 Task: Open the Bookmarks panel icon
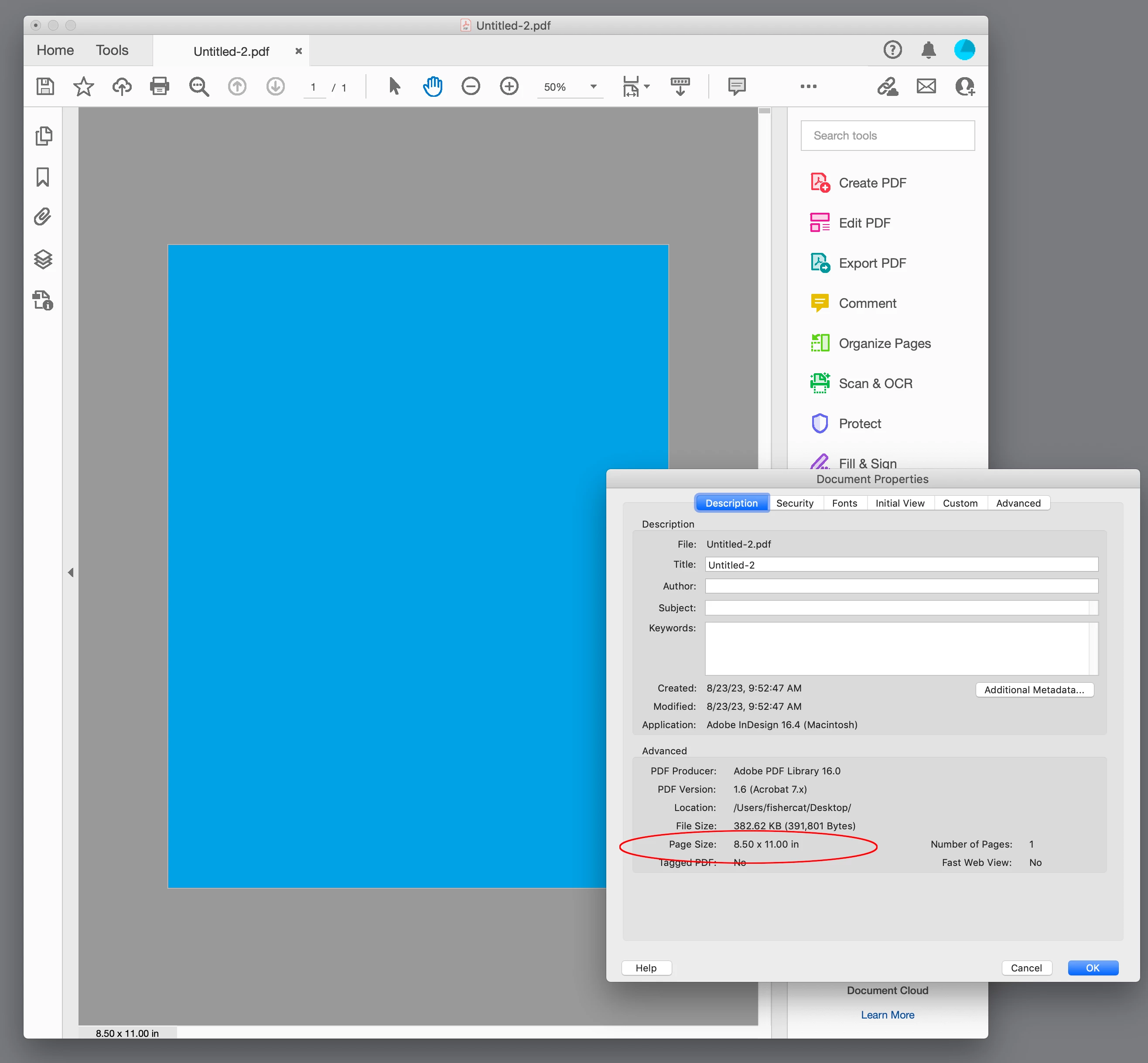[x=43, y=177]
